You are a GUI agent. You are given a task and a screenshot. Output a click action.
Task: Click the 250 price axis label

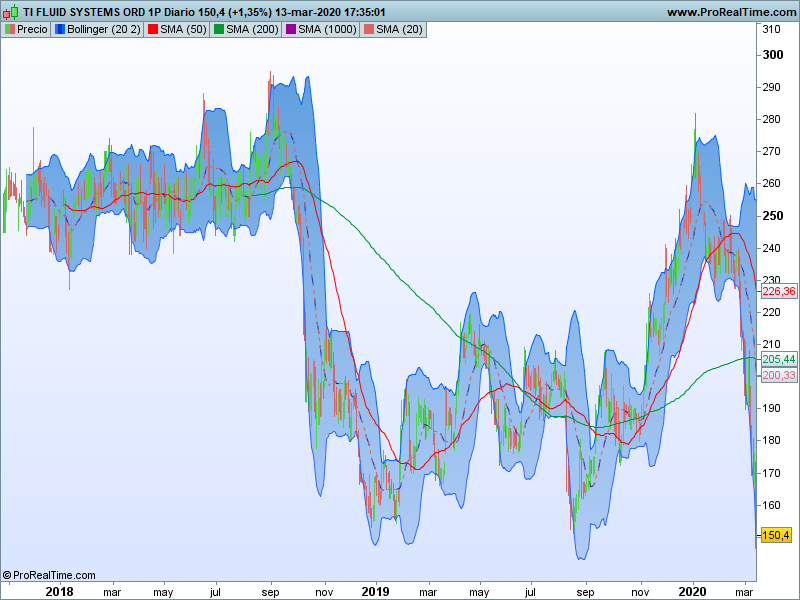pos(772,216)
